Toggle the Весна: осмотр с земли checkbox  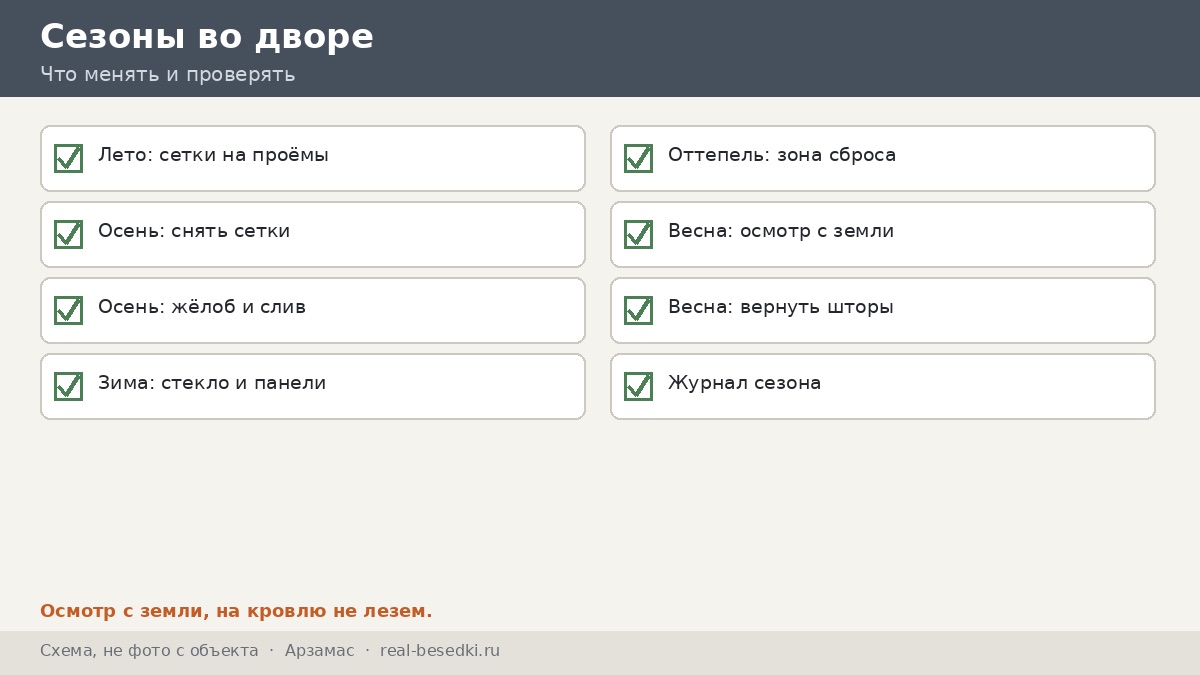pyautogui.click(x=638, y=234)
